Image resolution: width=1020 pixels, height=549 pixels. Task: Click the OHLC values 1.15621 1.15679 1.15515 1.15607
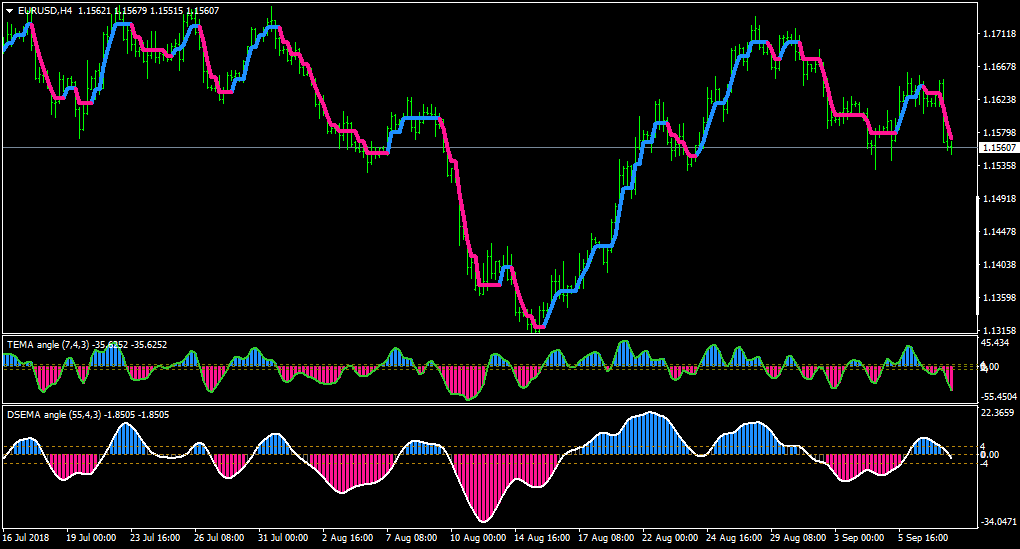[149, 11]
